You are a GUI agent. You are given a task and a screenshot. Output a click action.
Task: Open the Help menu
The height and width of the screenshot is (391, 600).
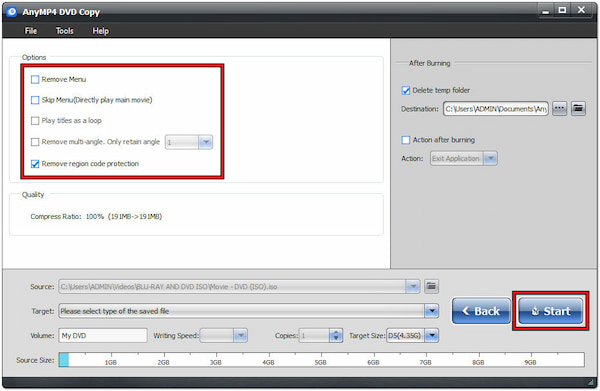point(101,31)
